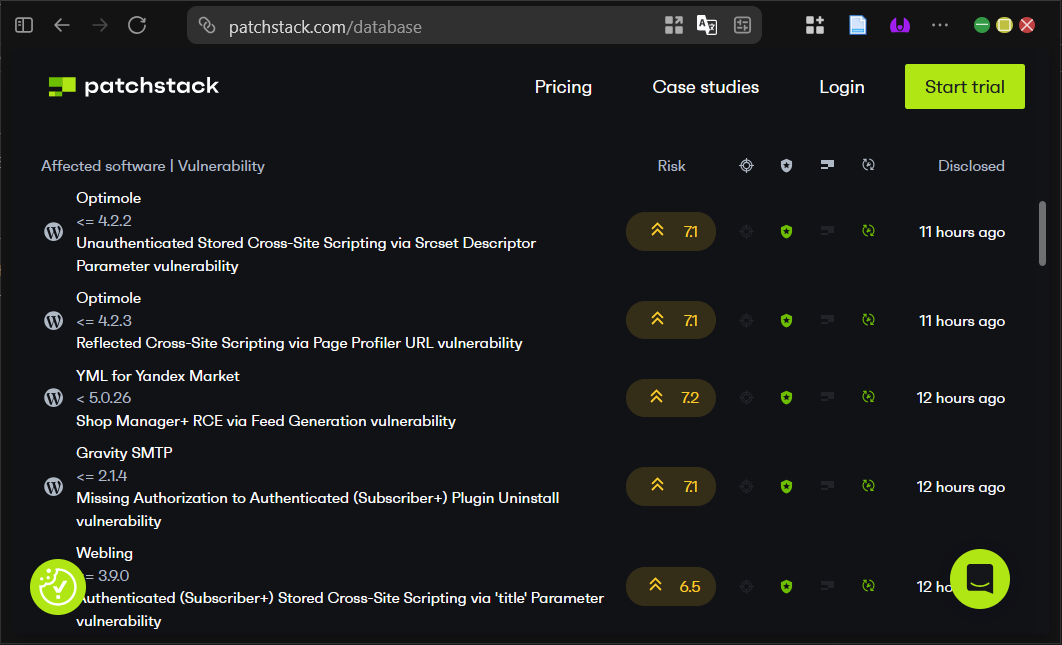Image resolution: width=1062 pixels, height=645 pixels.
Task: Reload the patchstack page
Action: click(x=137, y=25)
